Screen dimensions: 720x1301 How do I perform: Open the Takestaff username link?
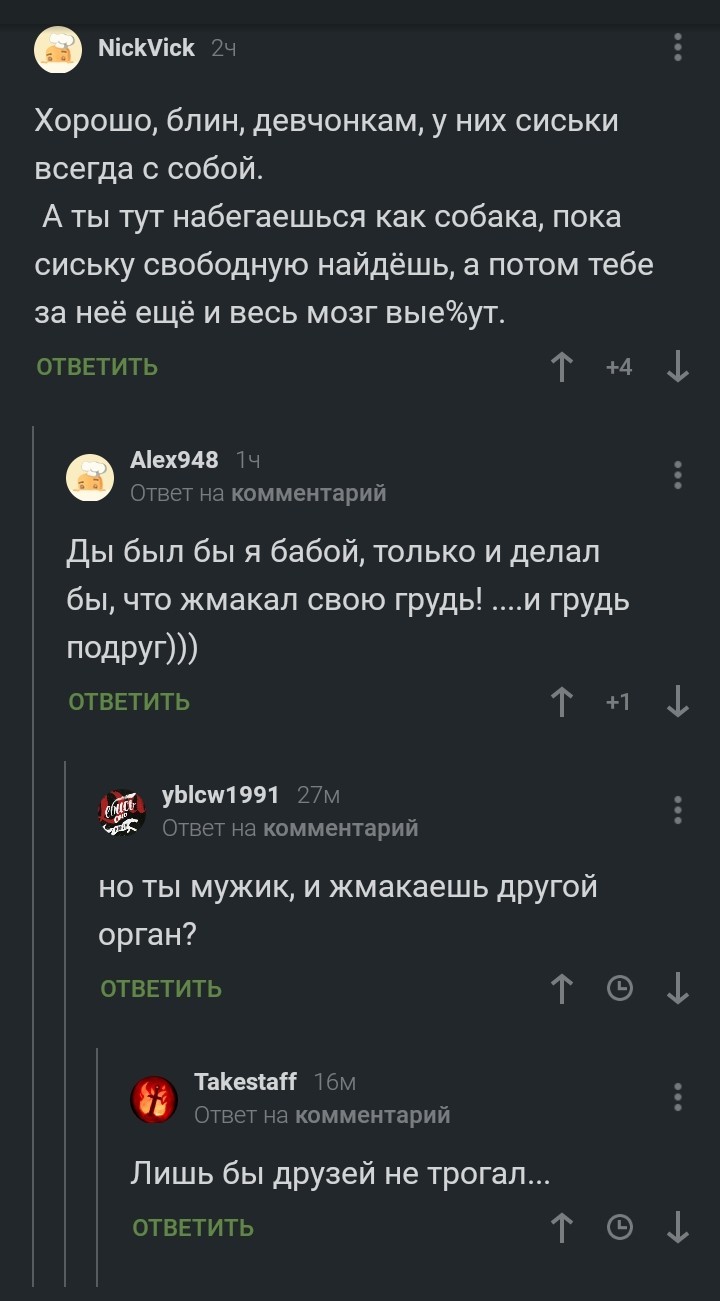point(245,1082)
